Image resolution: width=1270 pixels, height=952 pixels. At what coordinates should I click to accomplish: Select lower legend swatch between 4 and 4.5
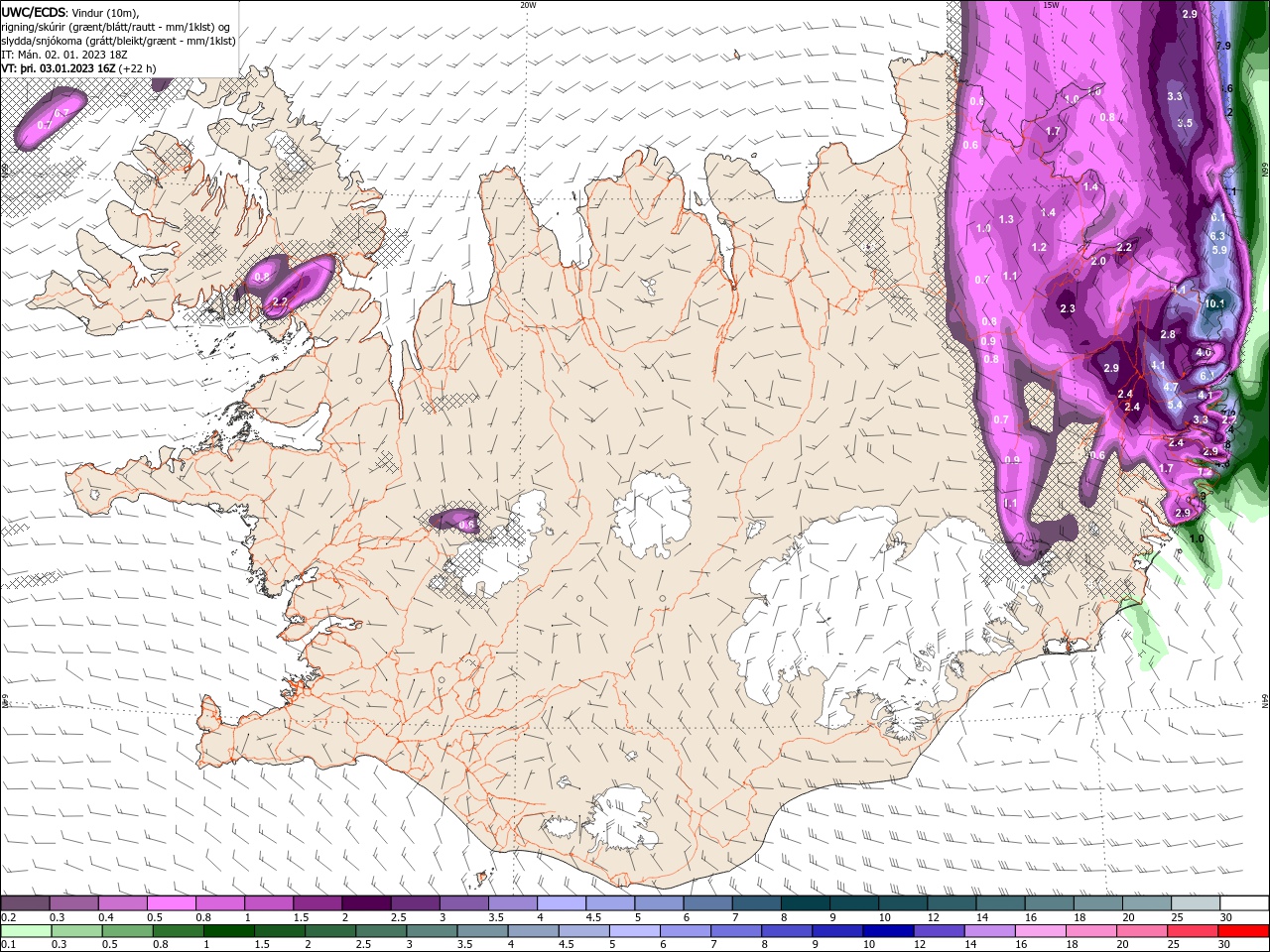534,930
